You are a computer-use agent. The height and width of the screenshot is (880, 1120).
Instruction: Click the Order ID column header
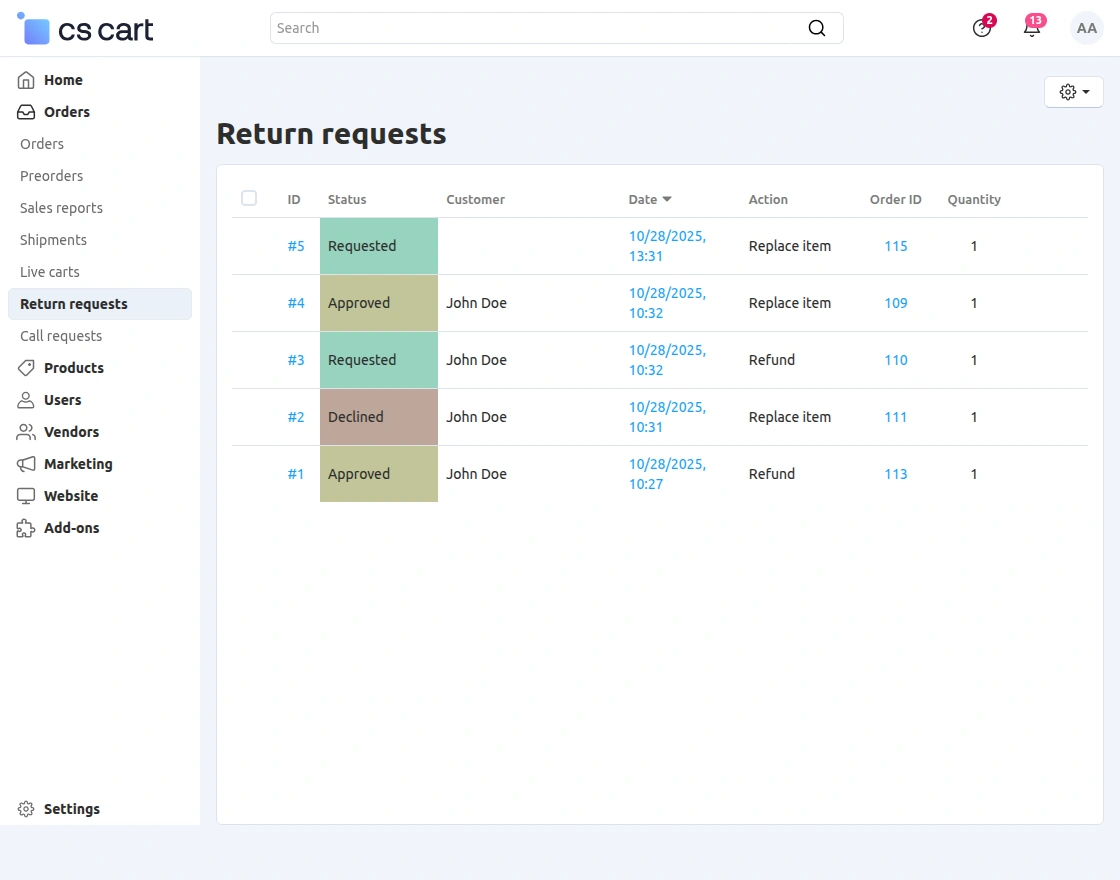click(895, 199)
